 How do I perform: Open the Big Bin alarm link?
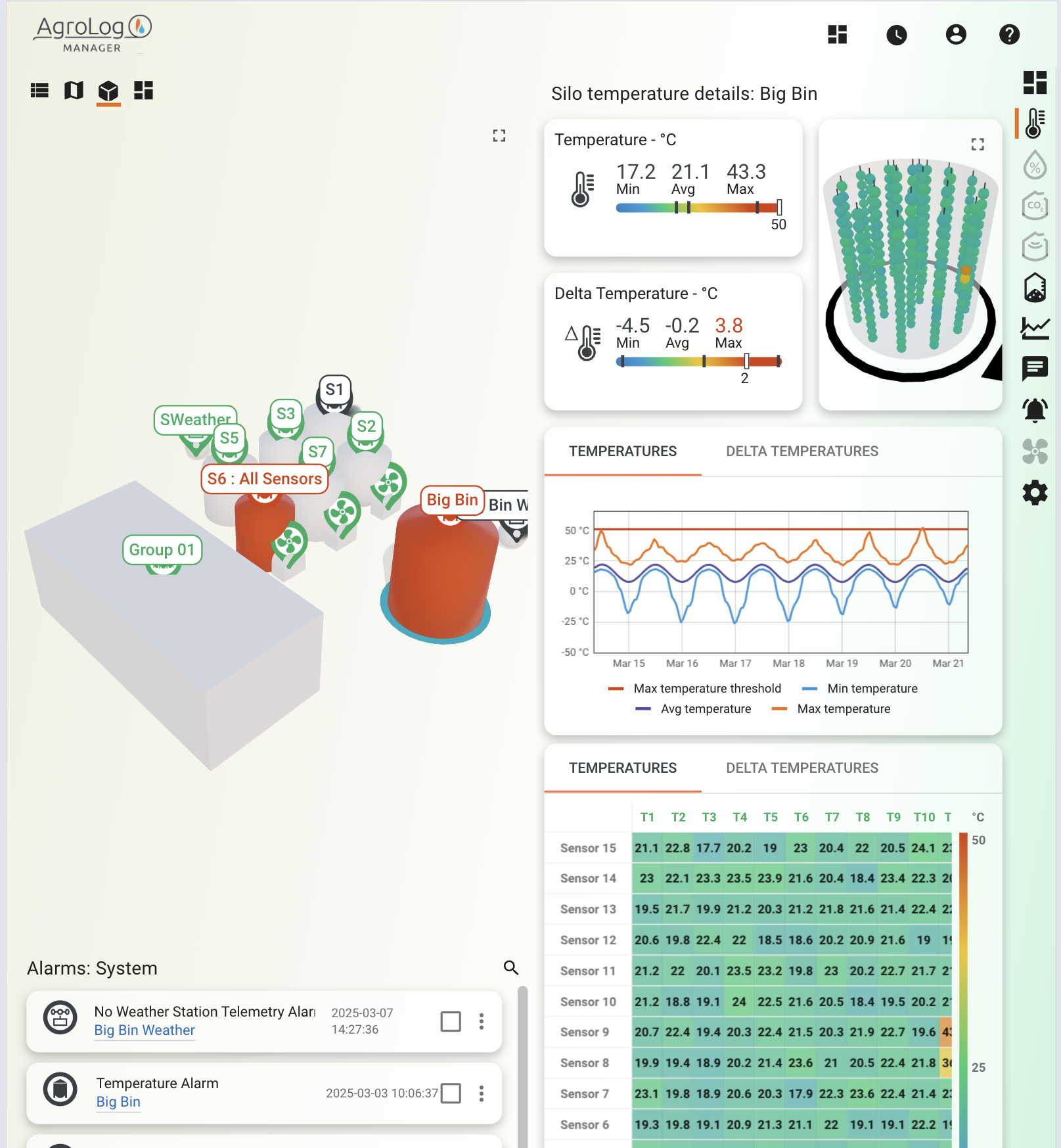[x=118, y=1101]
